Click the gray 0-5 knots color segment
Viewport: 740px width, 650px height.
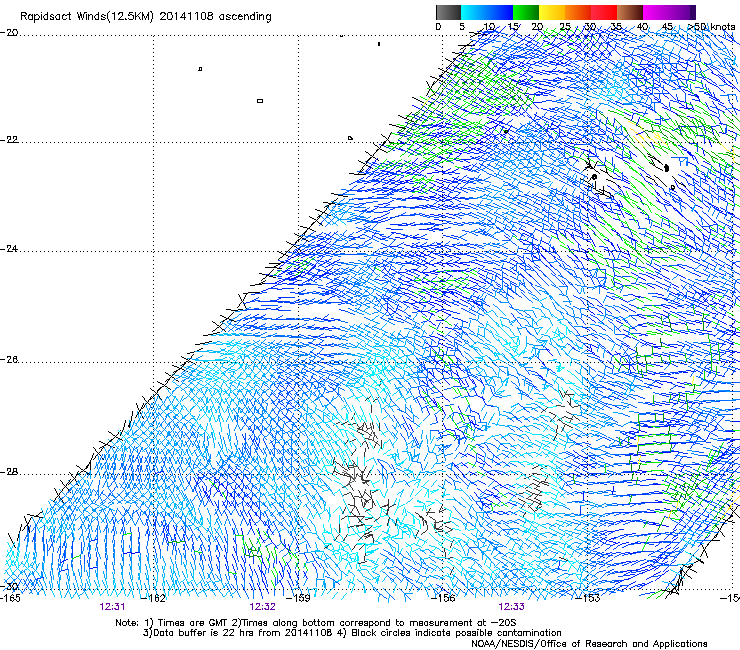click(x=449, y=12)
